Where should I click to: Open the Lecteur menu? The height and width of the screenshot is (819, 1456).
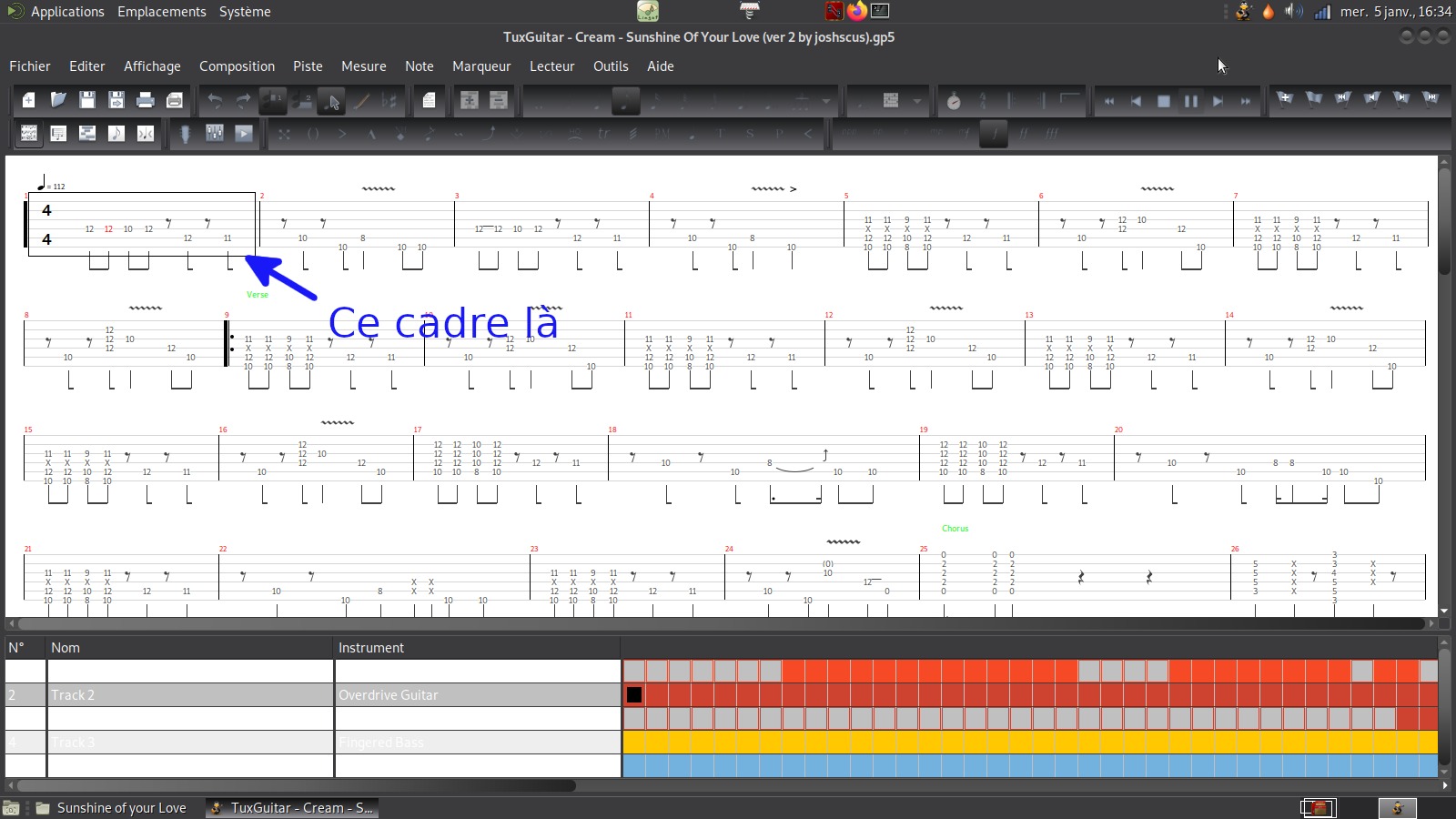tap(552, 66)
